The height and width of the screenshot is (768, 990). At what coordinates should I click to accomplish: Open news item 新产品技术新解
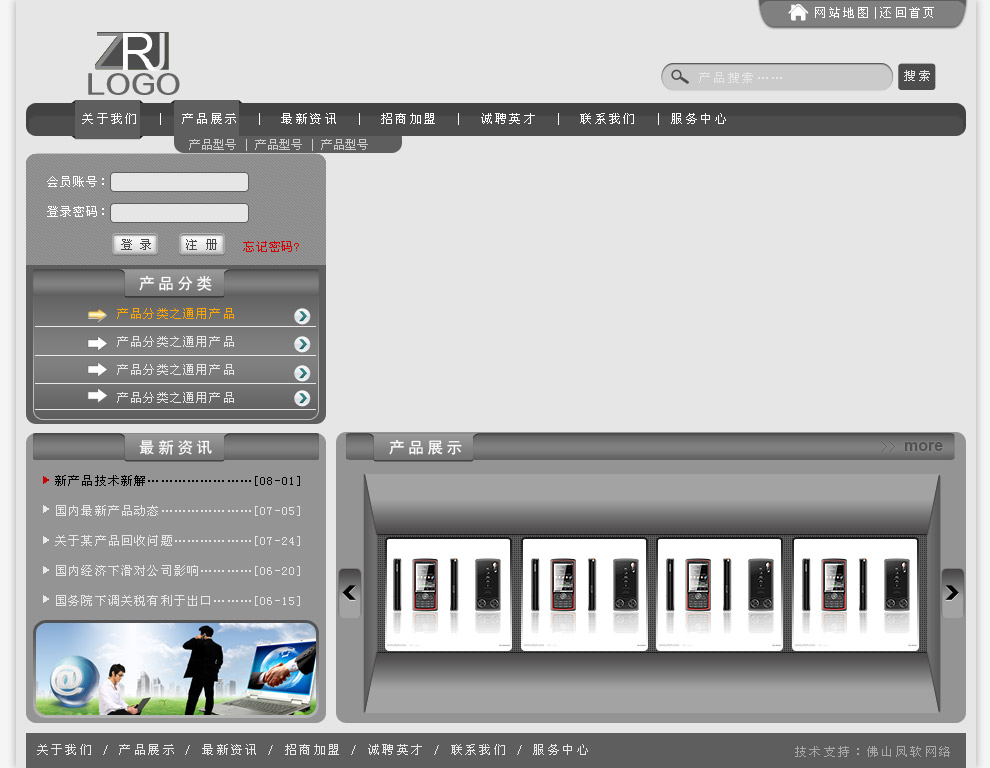pos(100,481)
